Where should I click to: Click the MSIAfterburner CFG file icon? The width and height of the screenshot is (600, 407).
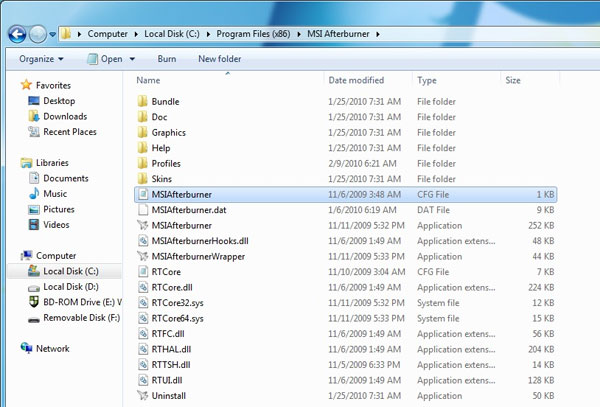(143, 194)
